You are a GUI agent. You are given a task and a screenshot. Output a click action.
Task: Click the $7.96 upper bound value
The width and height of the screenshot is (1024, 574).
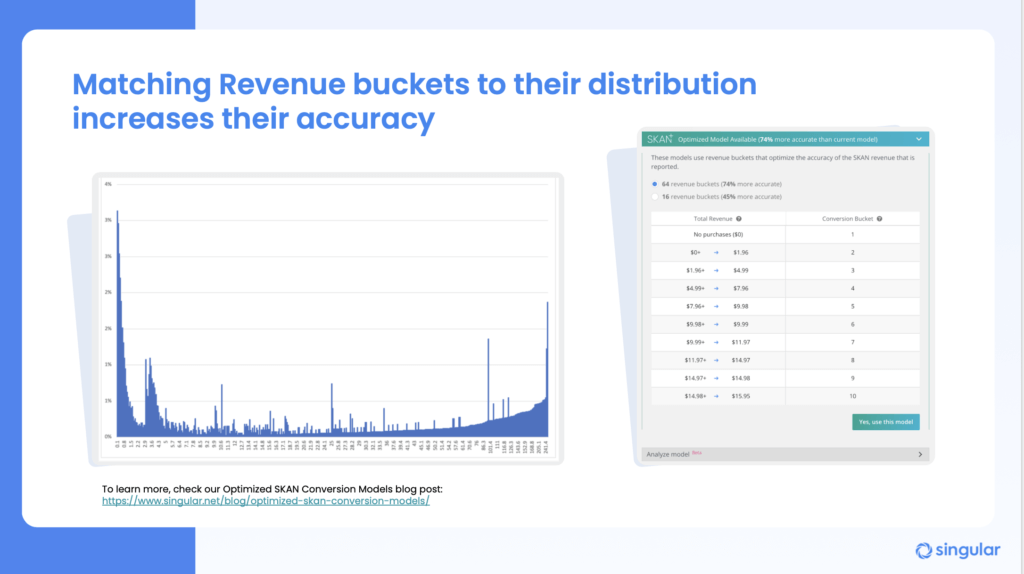[741, 288]
